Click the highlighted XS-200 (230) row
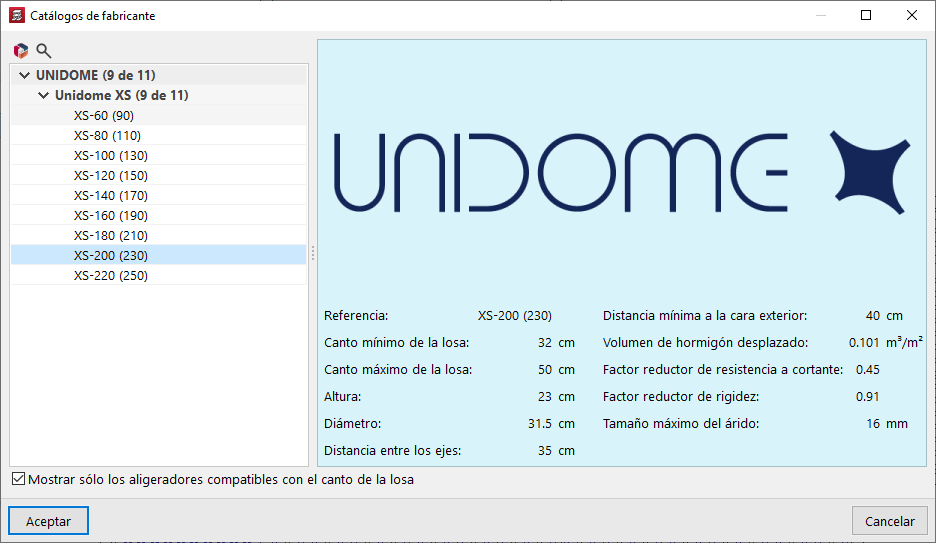The width and height of the screenshot is (936, 543). point(159,255)
